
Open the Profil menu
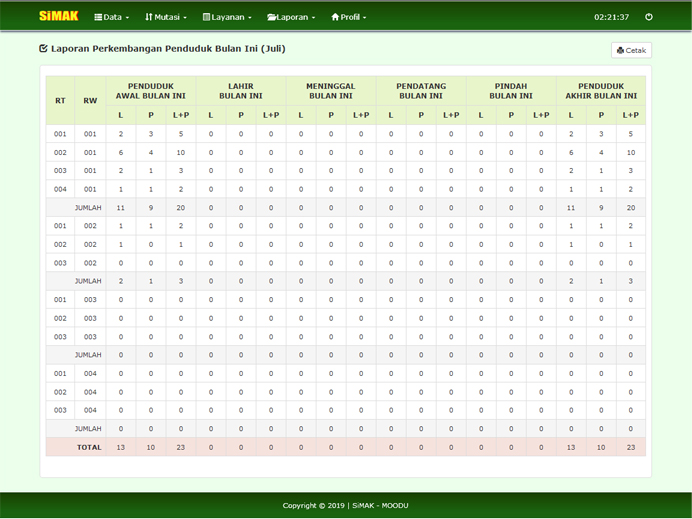[x=350, y=17]
